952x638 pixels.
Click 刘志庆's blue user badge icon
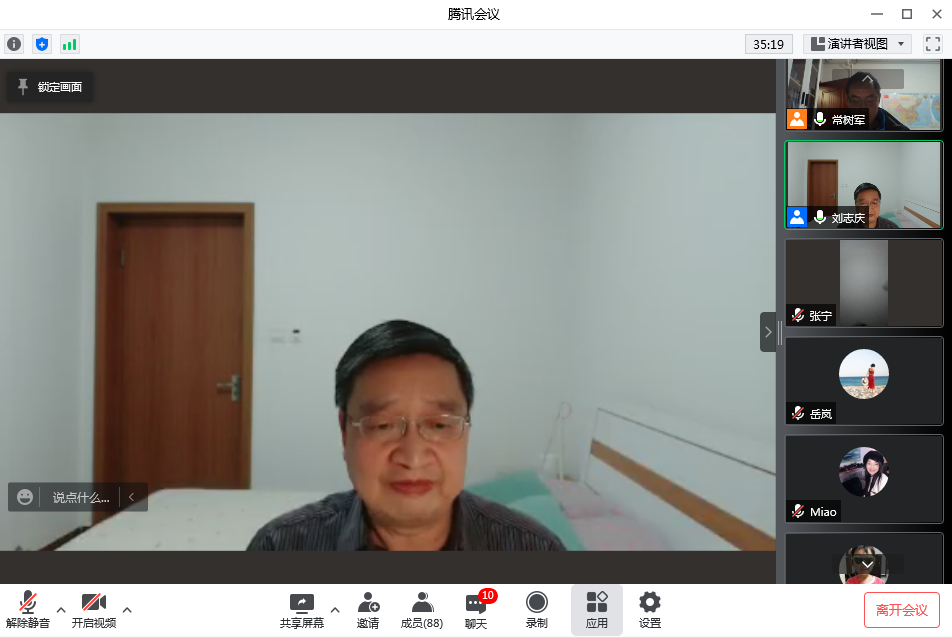(797, 217)
